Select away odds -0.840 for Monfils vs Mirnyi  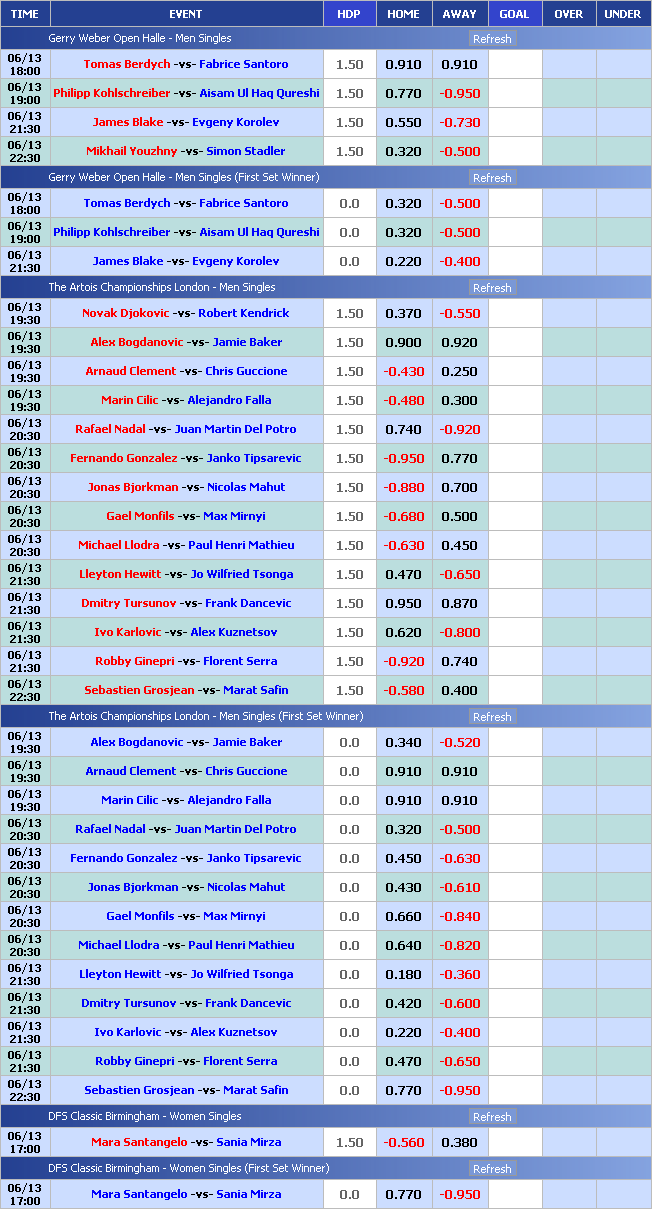click(x=459, y=916)
